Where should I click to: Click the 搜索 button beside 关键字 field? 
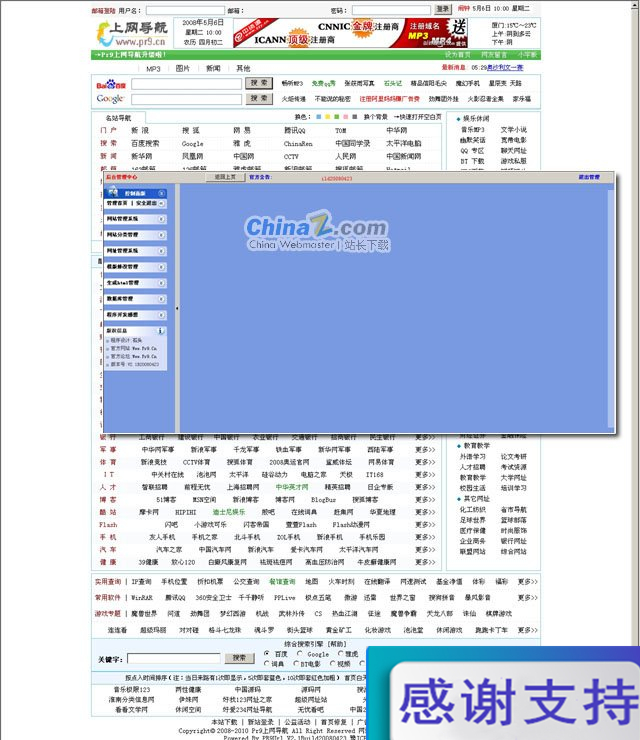click(x=239, y=658)
